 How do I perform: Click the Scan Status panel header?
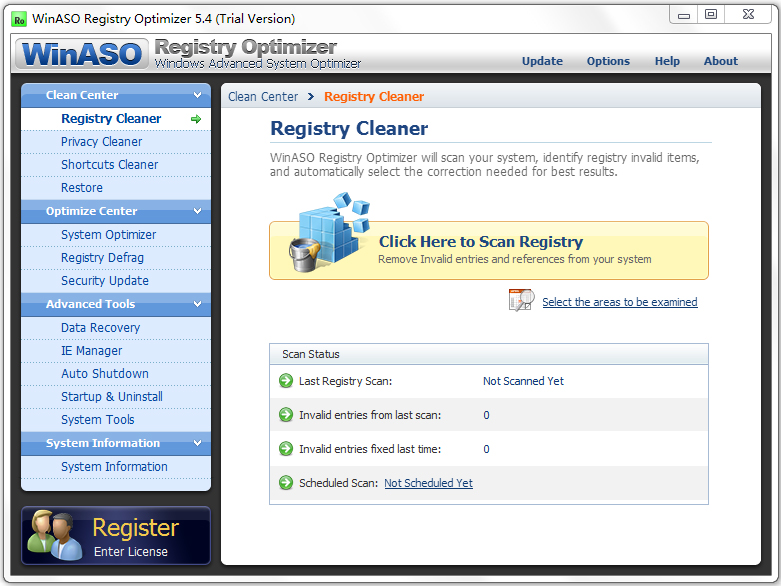489,354
